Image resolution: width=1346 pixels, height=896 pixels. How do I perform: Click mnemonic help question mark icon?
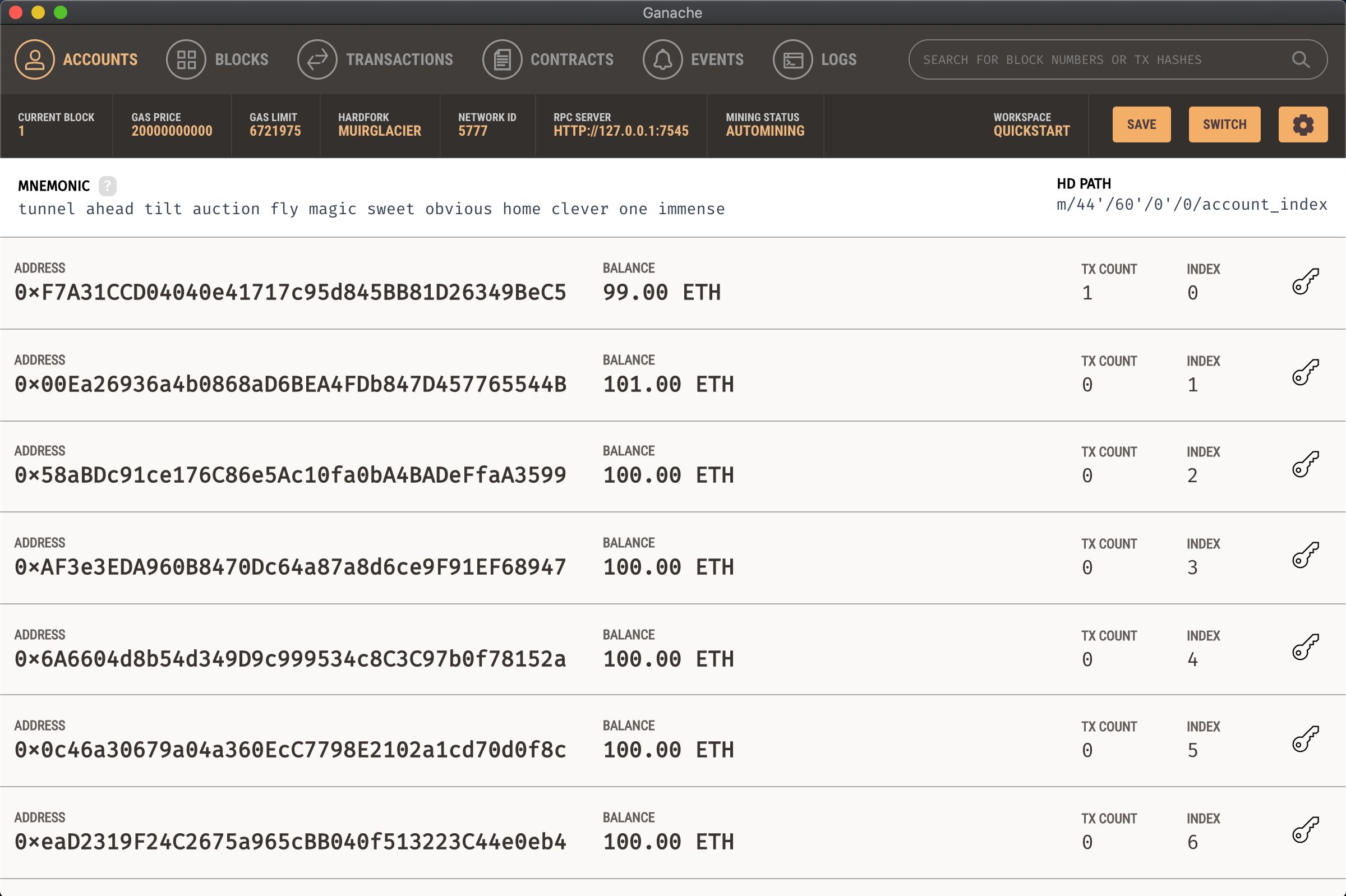point(107,185)
